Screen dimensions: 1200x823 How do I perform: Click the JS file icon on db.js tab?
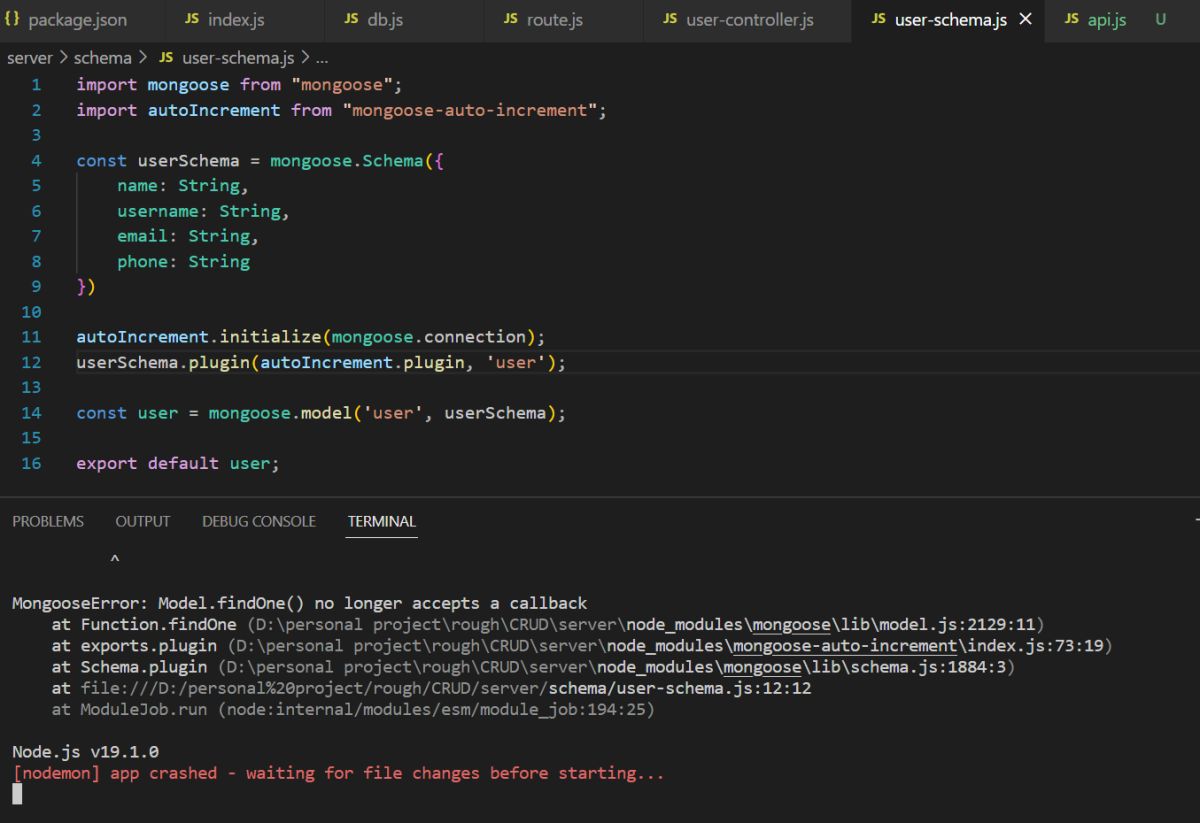pyautogui.click(x=351, y=20)
